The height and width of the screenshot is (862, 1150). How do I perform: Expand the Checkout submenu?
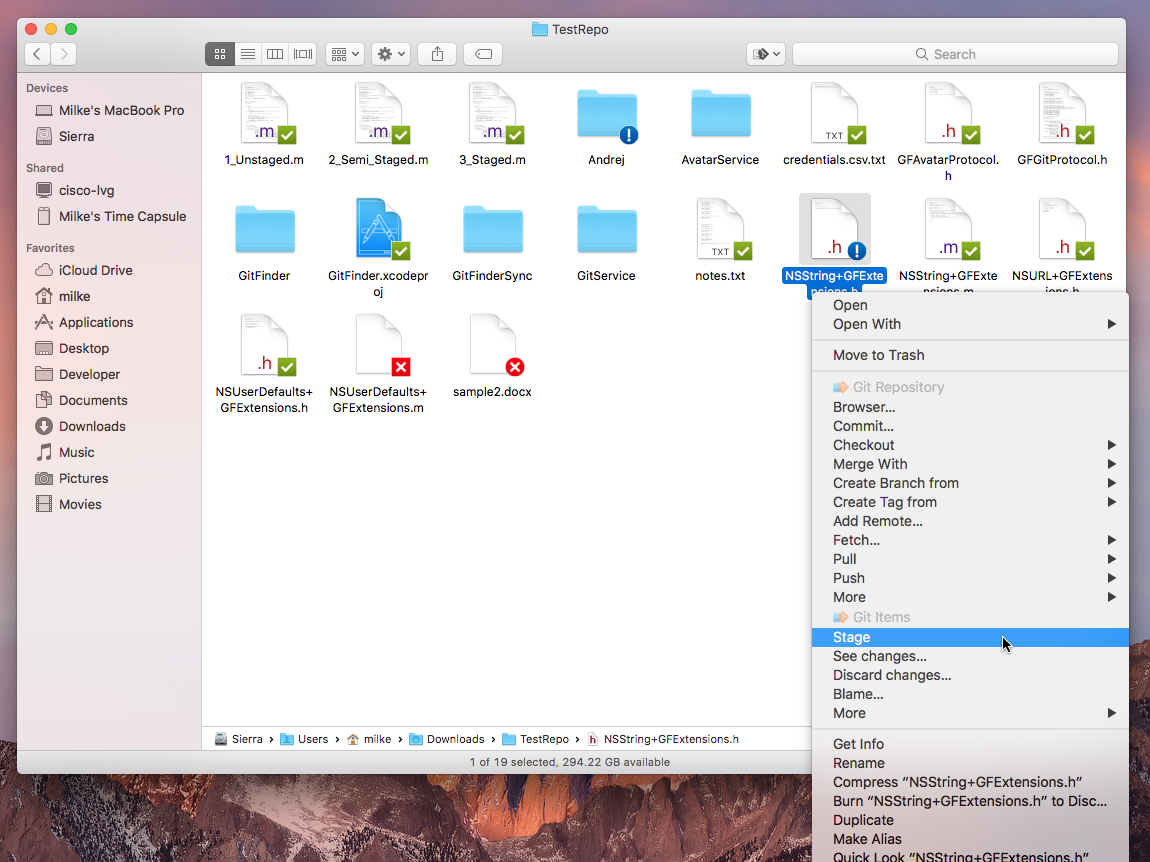click(x=864, y=445)
